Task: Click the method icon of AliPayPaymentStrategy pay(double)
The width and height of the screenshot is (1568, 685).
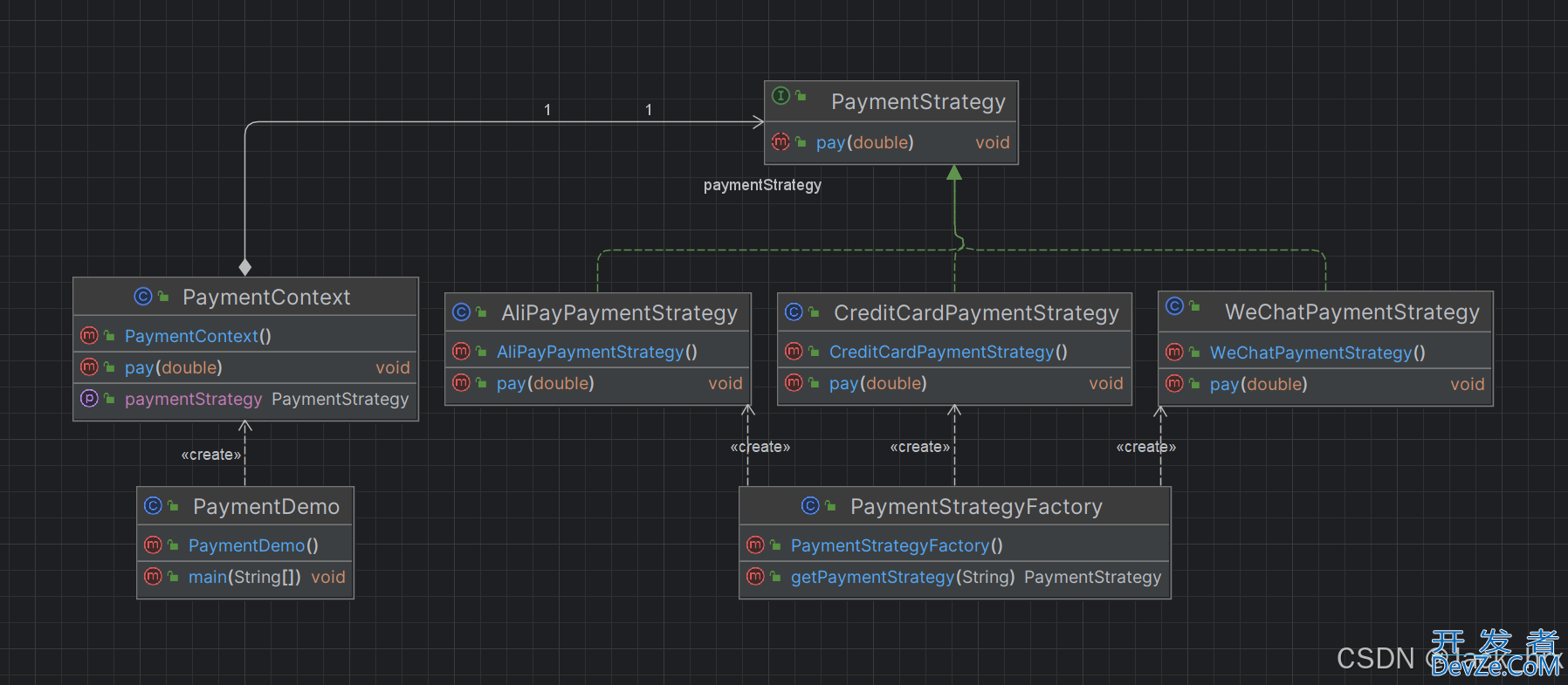Action: 461,383
